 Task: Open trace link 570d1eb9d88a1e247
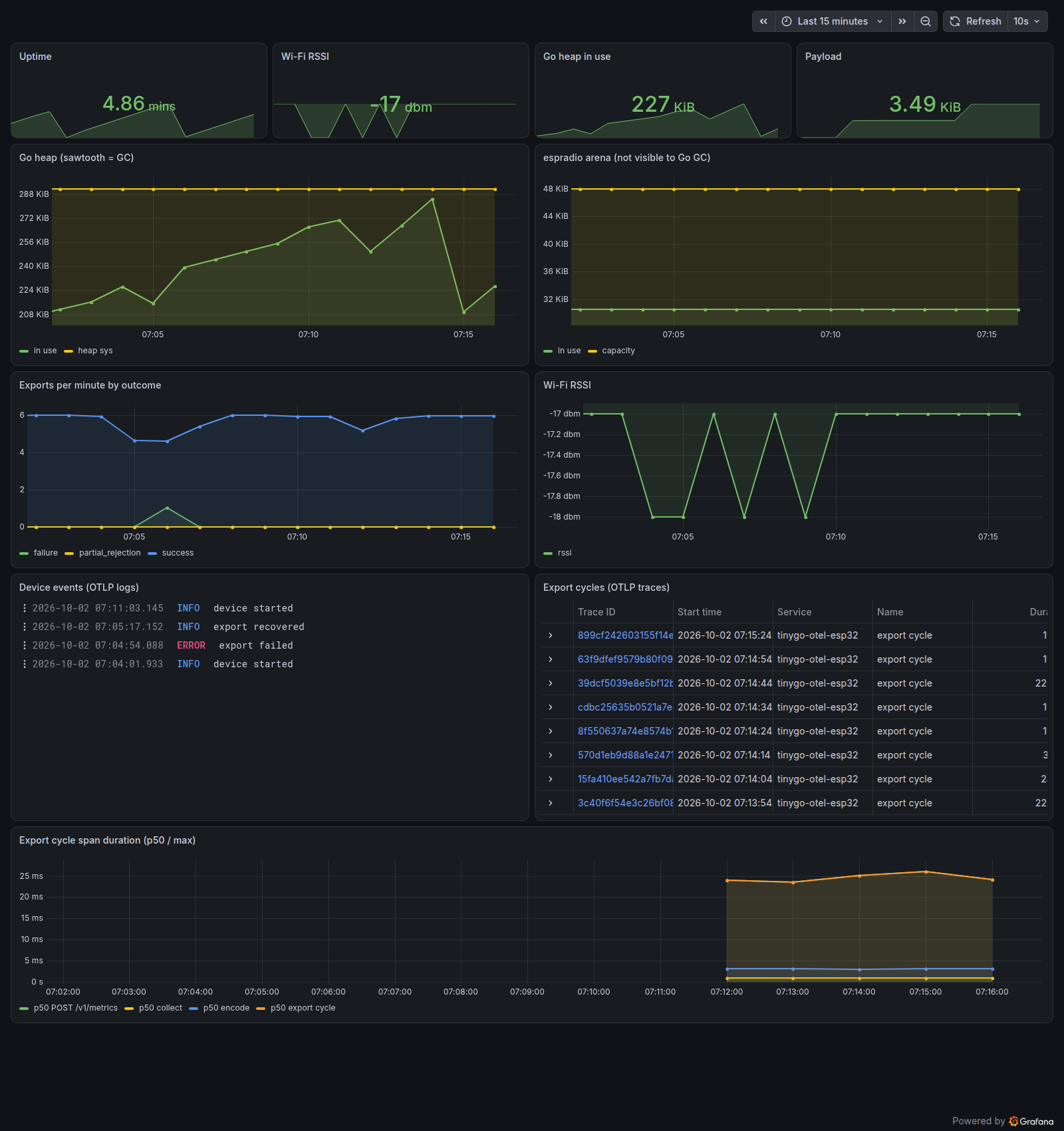625,755
